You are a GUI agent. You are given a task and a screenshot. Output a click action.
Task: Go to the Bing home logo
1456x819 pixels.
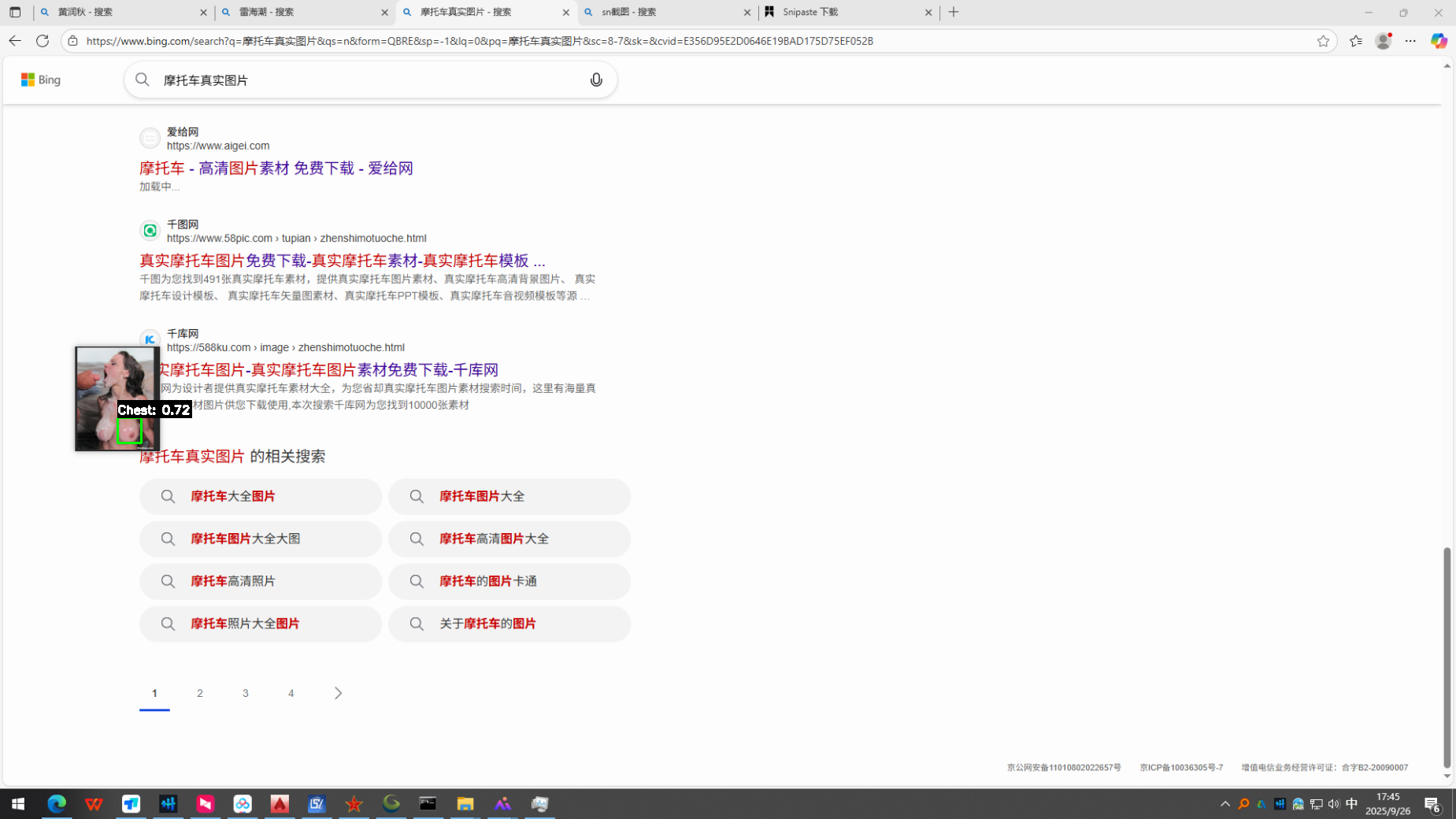tap(41, 80)
